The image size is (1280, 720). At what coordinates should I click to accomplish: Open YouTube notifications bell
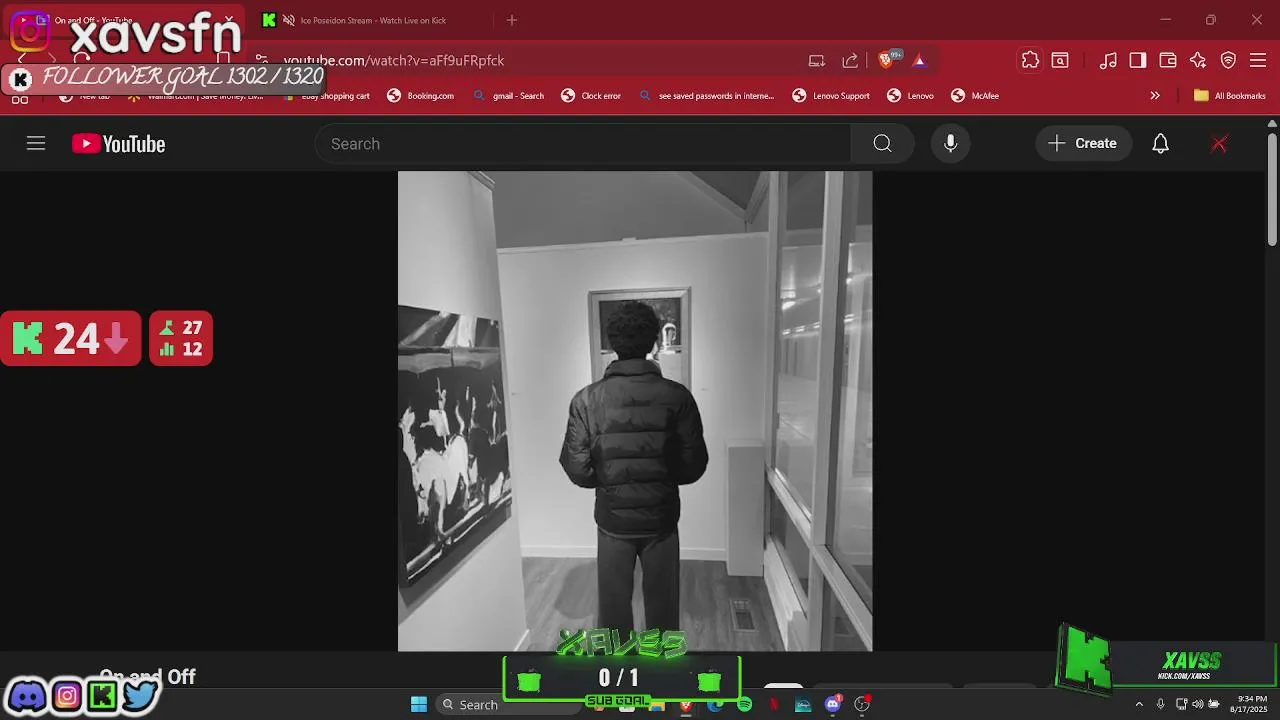[x=1160, y=144]
